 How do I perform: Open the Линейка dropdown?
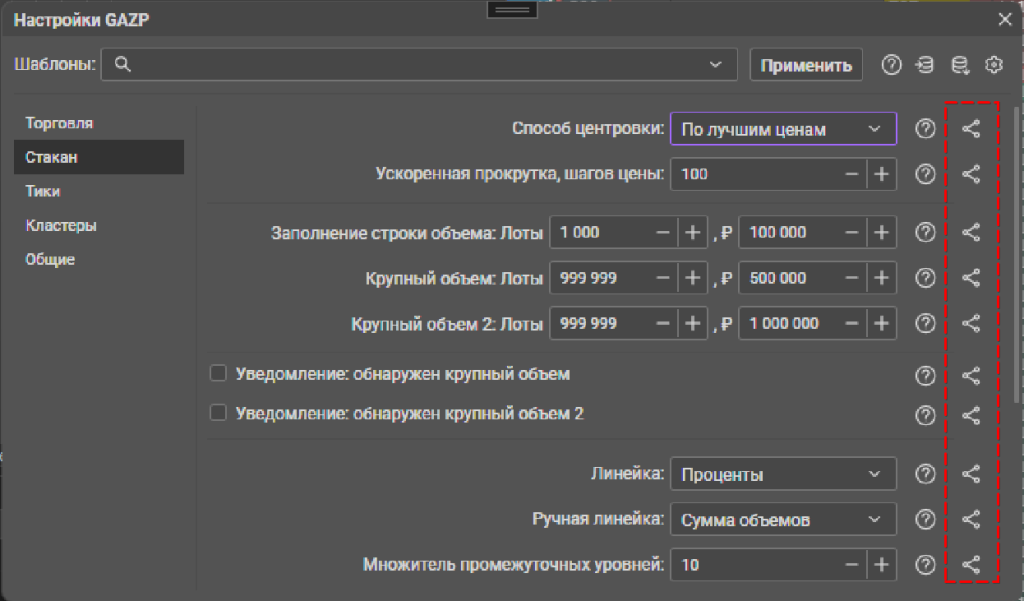tap(784, 474)
